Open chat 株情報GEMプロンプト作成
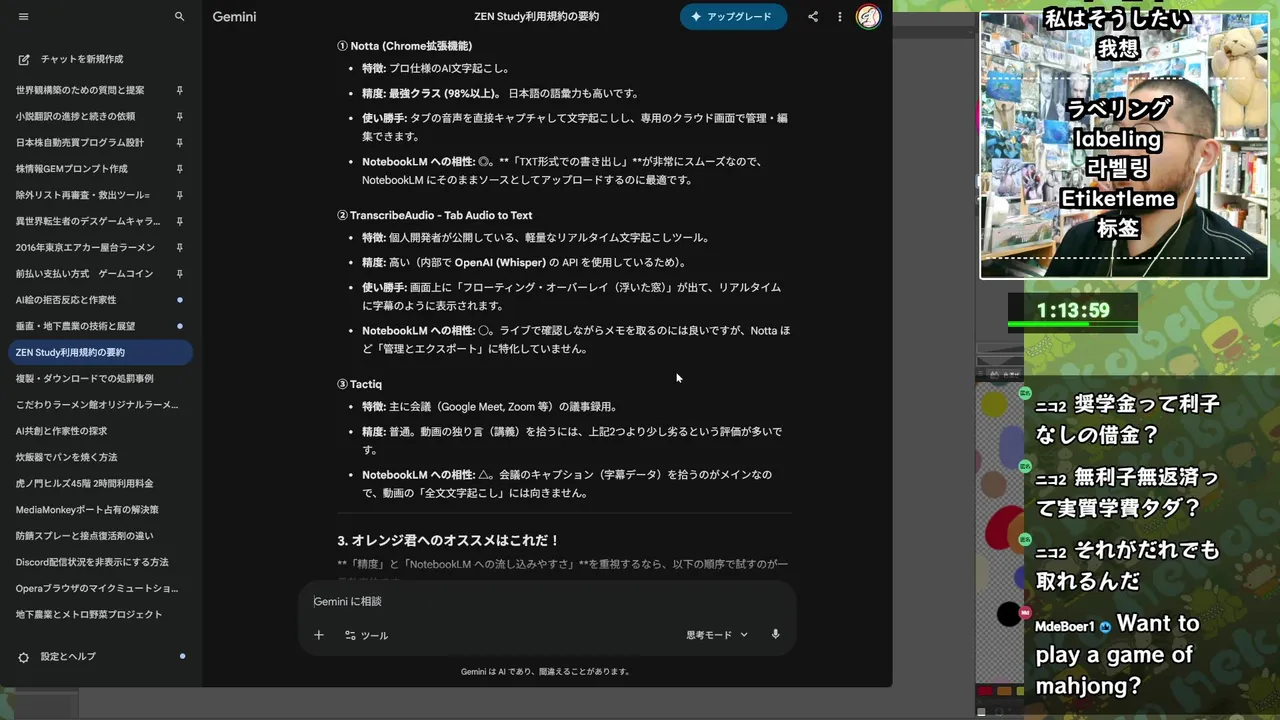Viewport: 1280px width, 720px height. pos(72,169)
